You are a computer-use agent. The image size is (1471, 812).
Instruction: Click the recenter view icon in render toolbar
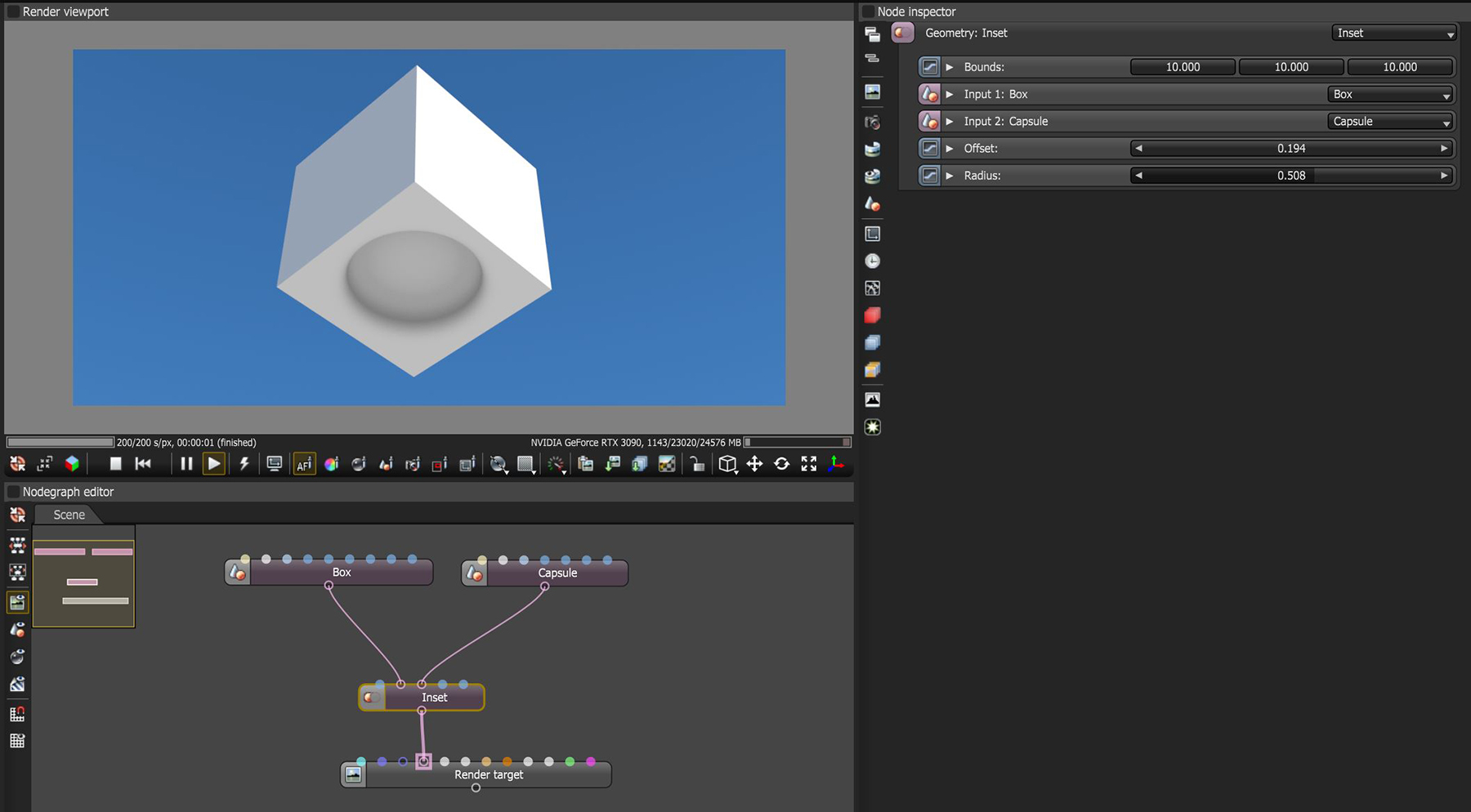point(17,464)
